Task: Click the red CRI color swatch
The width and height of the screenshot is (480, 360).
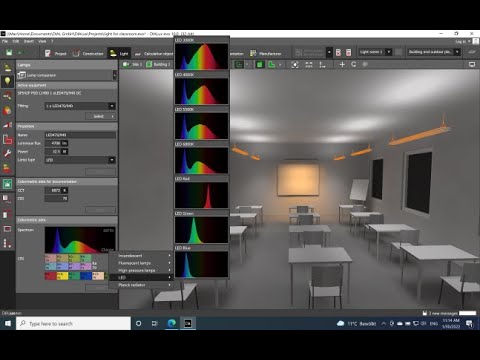Action: pyautogui.click(x=50, y=276)
